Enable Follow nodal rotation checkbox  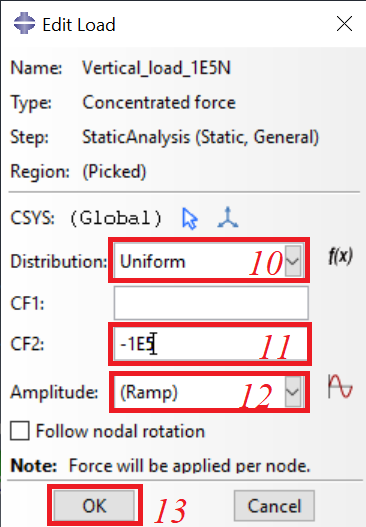coord(19,431)
